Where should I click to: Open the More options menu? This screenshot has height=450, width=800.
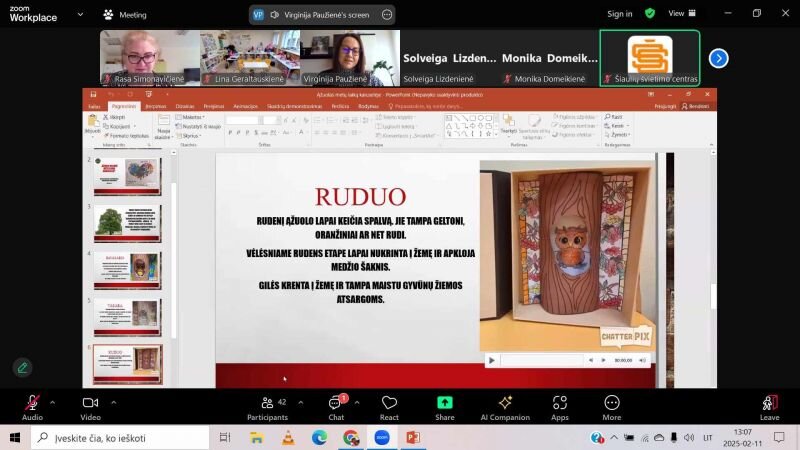tap(611, 405)
